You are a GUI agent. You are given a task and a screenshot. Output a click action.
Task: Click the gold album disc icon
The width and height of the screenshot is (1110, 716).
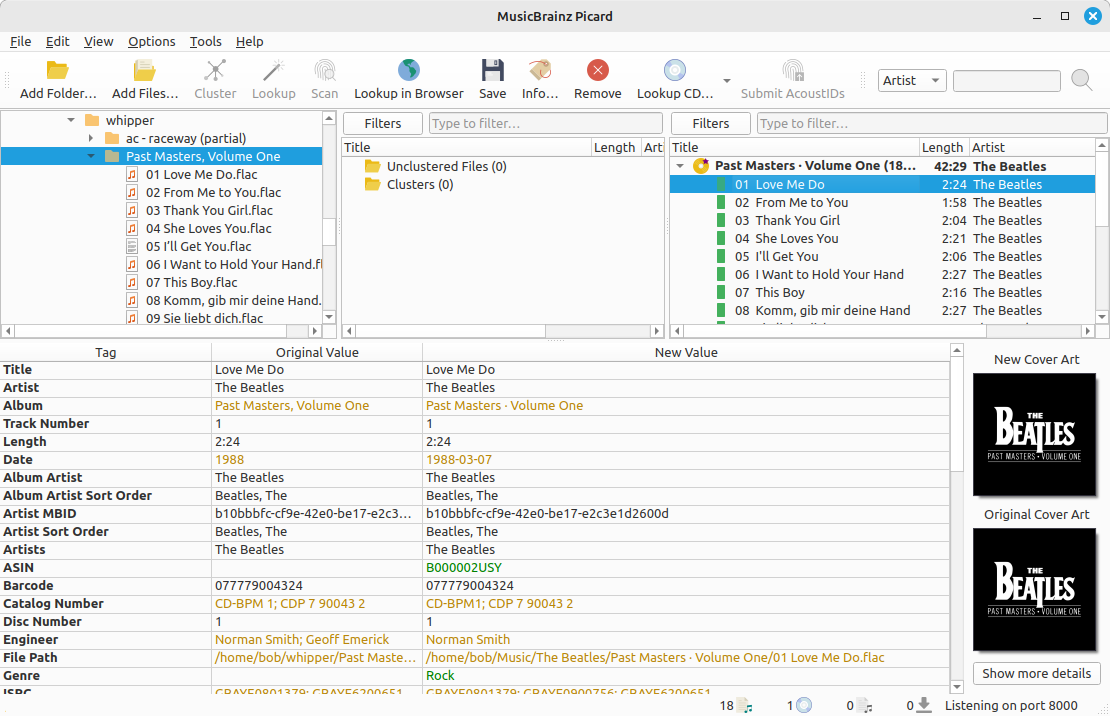click(701, 166)
